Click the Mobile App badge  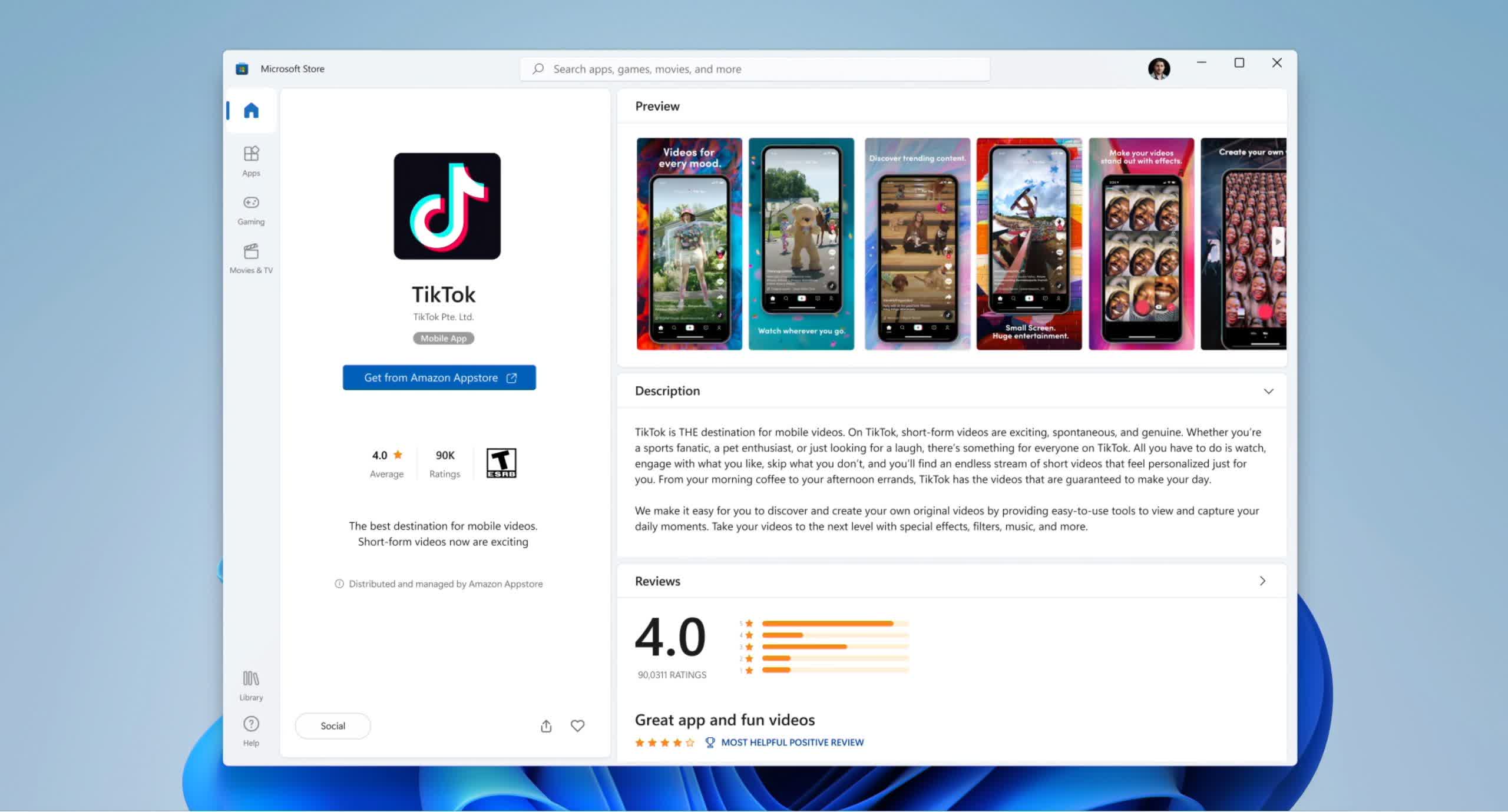pyautogui.click(x=444, y=338)
